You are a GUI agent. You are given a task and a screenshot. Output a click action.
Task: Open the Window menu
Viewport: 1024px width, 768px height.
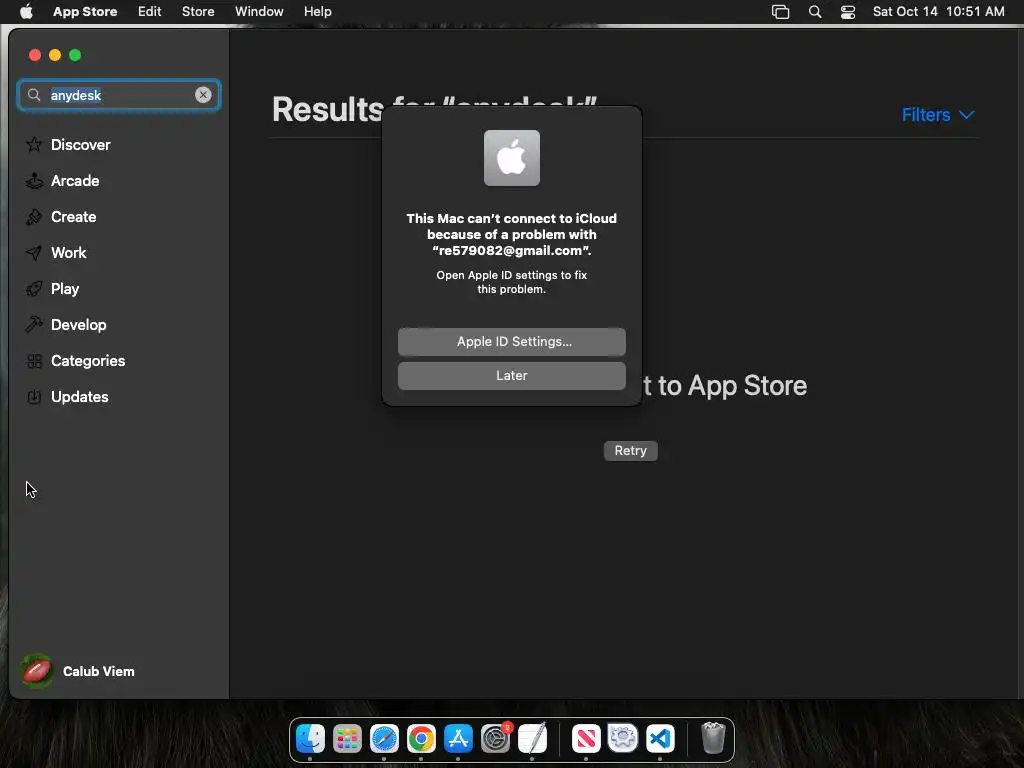coord(259,11)
